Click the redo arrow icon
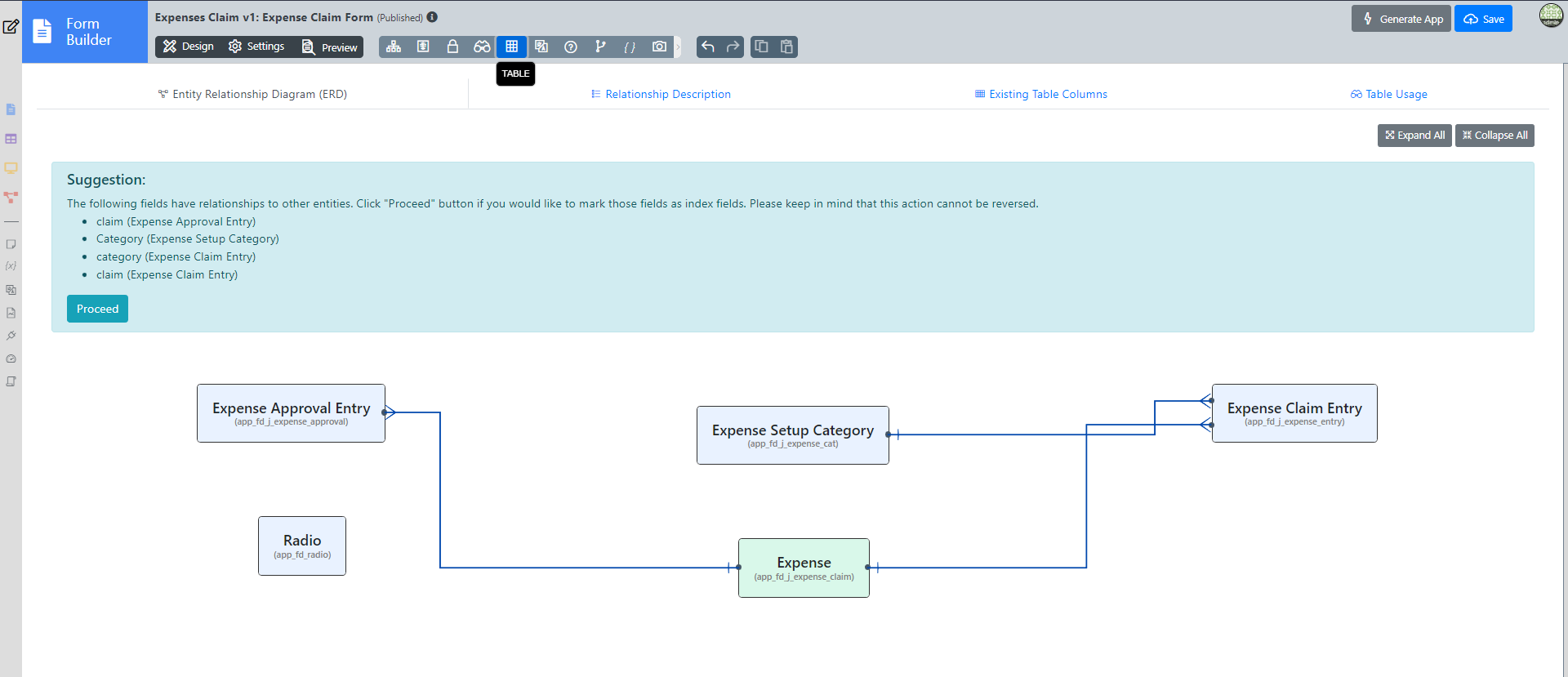 pyautogui.click(x=733, y=47)
